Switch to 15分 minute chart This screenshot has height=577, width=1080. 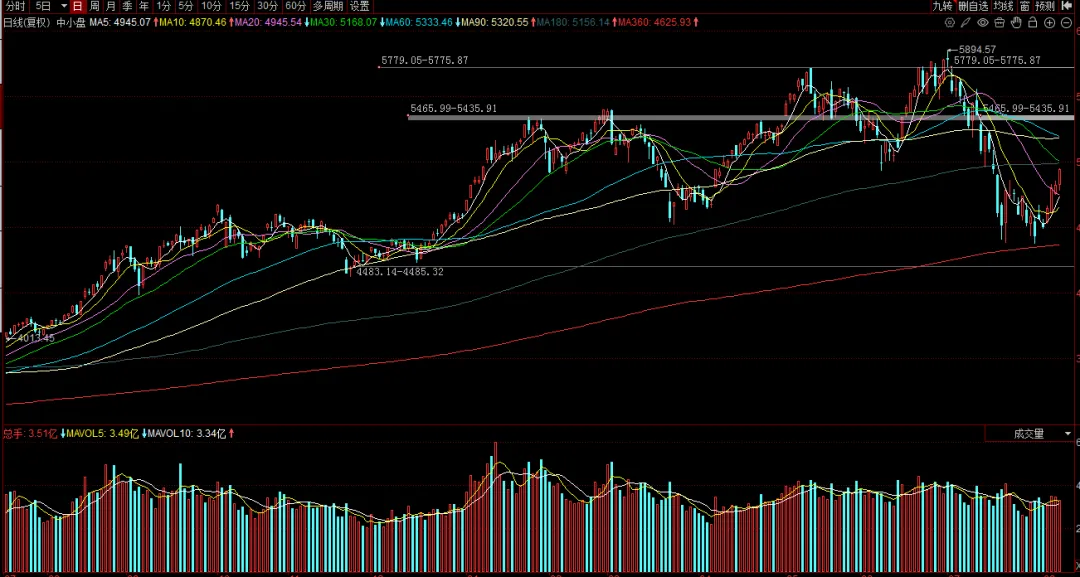click(239, 6)
